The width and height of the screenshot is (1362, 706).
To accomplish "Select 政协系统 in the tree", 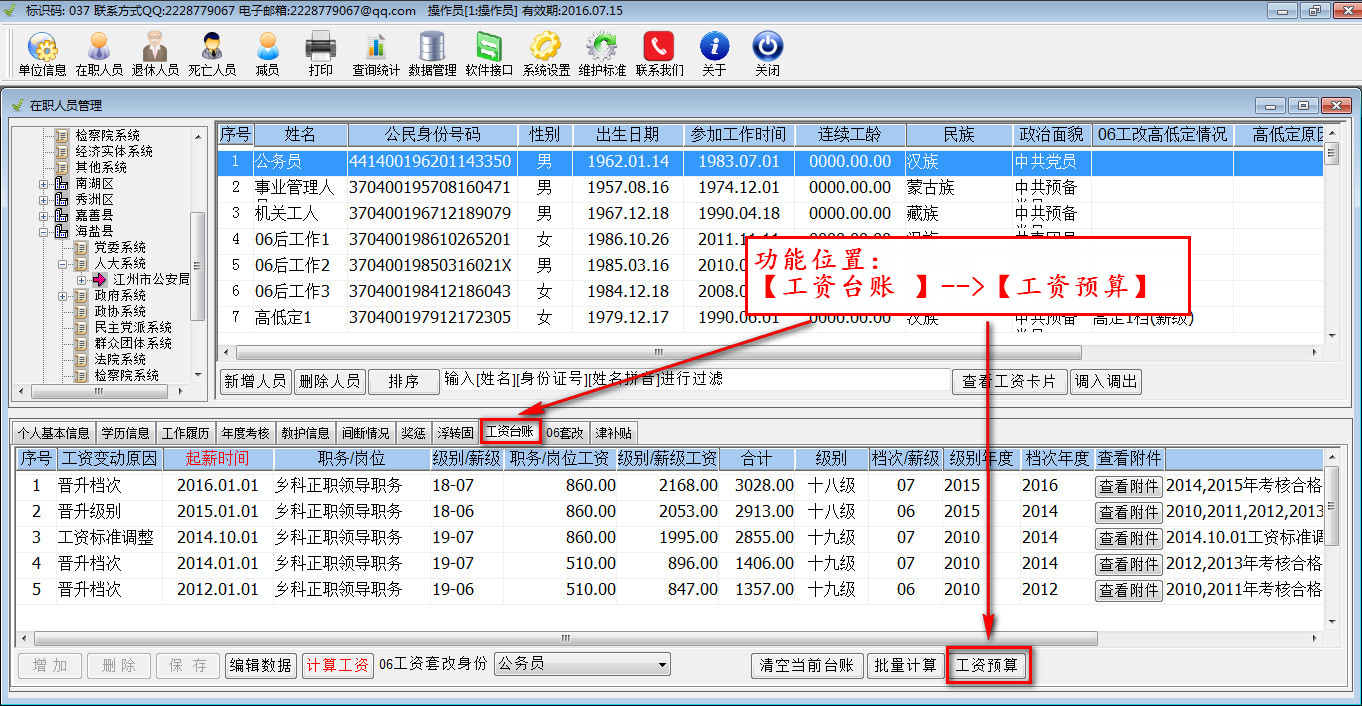I will point(120,312).
